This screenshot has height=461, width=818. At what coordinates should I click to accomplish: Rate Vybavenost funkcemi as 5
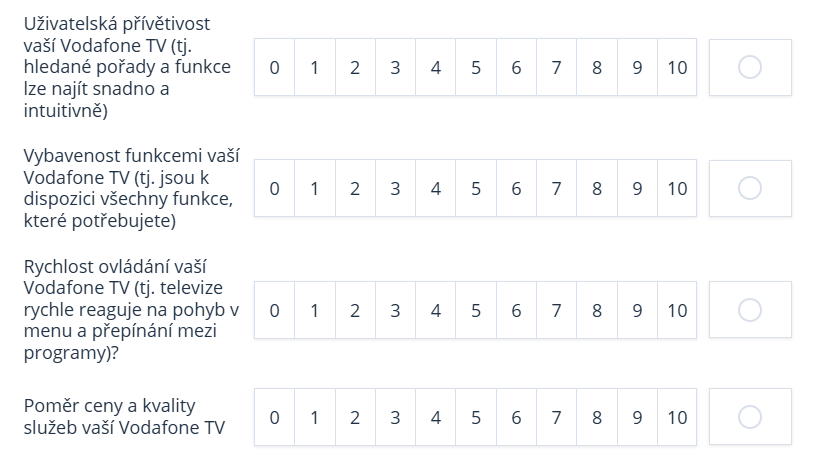coord(476,188)
